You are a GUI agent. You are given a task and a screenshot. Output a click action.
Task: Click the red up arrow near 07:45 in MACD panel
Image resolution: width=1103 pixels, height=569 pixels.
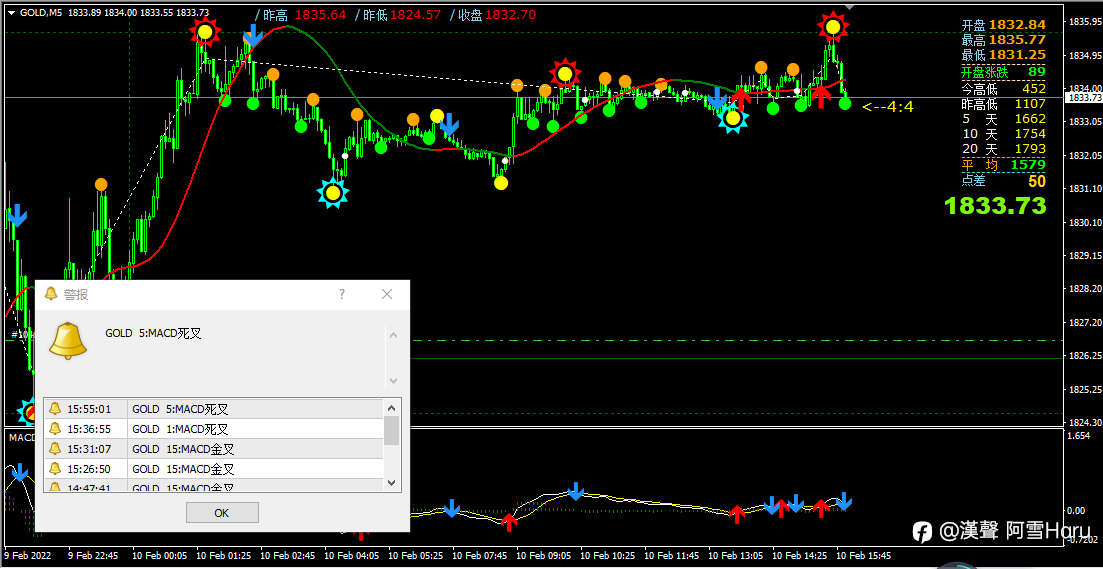click(x=510, y=523)
